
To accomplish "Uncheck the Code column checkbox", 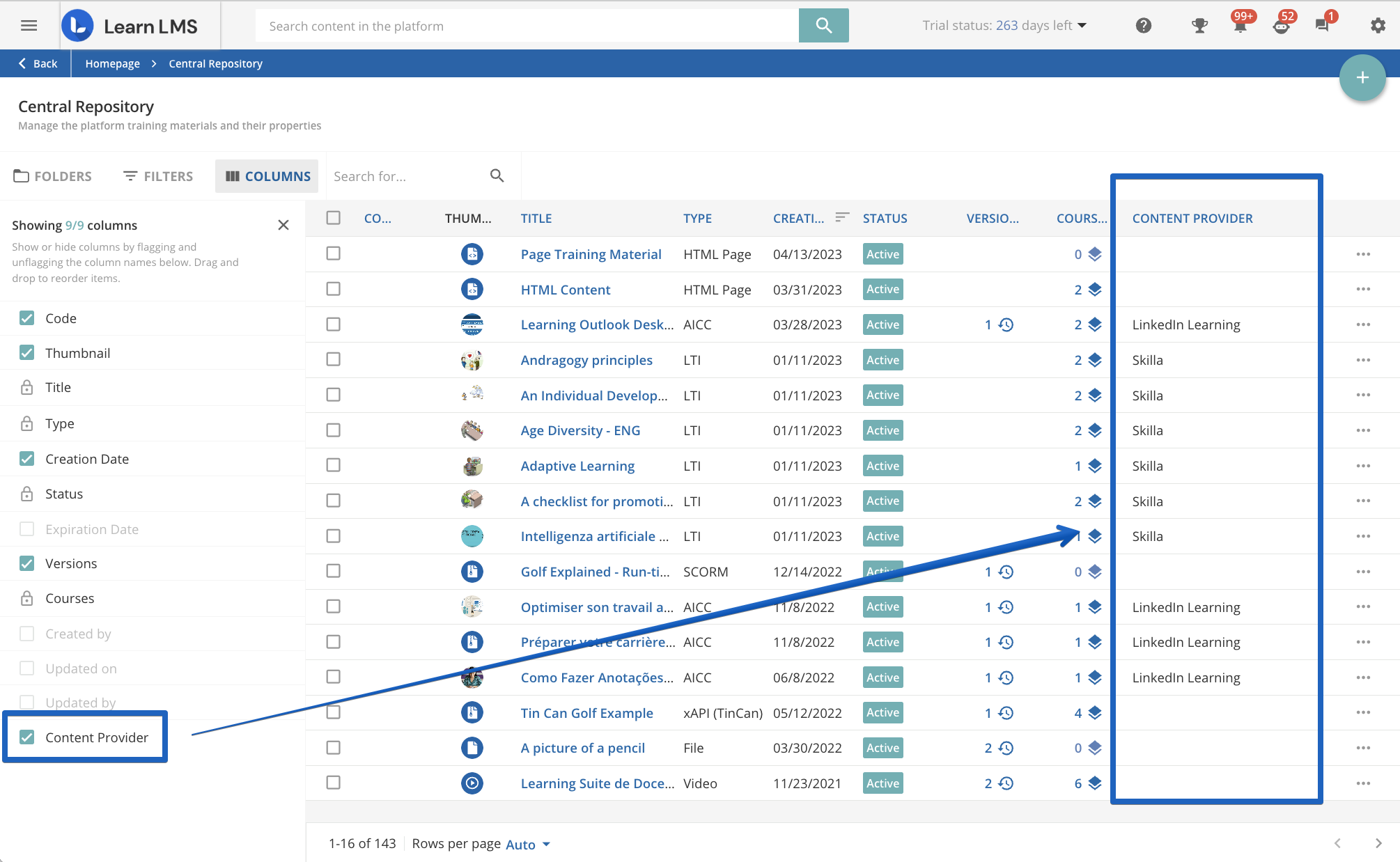I will (26, 318).
